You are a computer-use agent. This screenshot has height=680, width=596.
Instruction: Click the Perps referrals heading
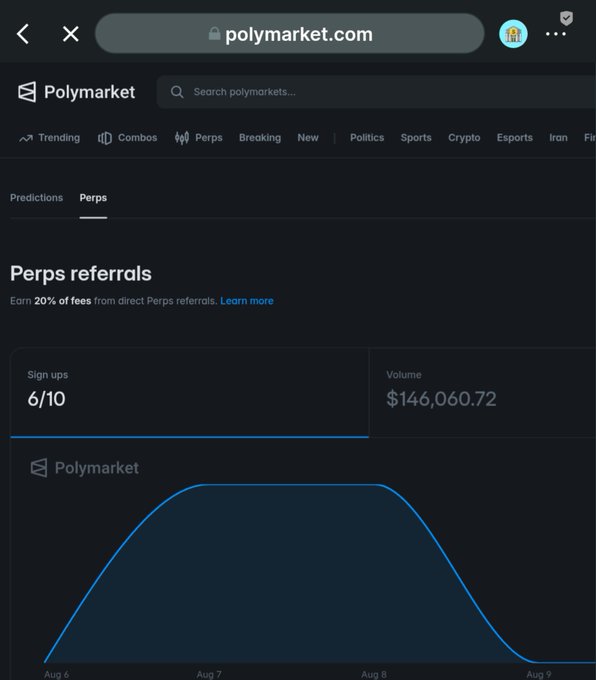pyautogui.click(x=81, y=274)
